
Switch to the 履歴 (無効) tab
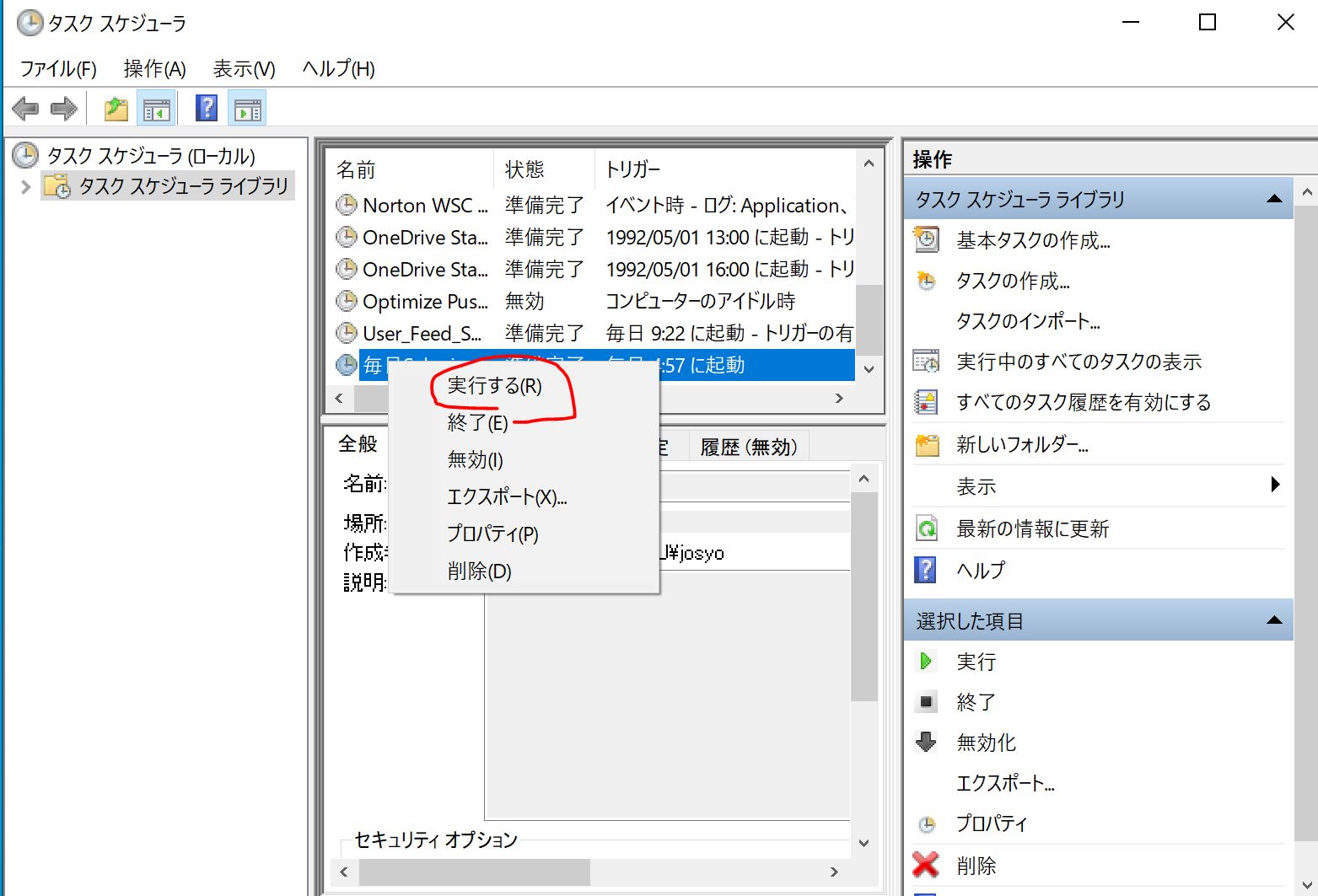pyautogui.click(x=748, y=447)
